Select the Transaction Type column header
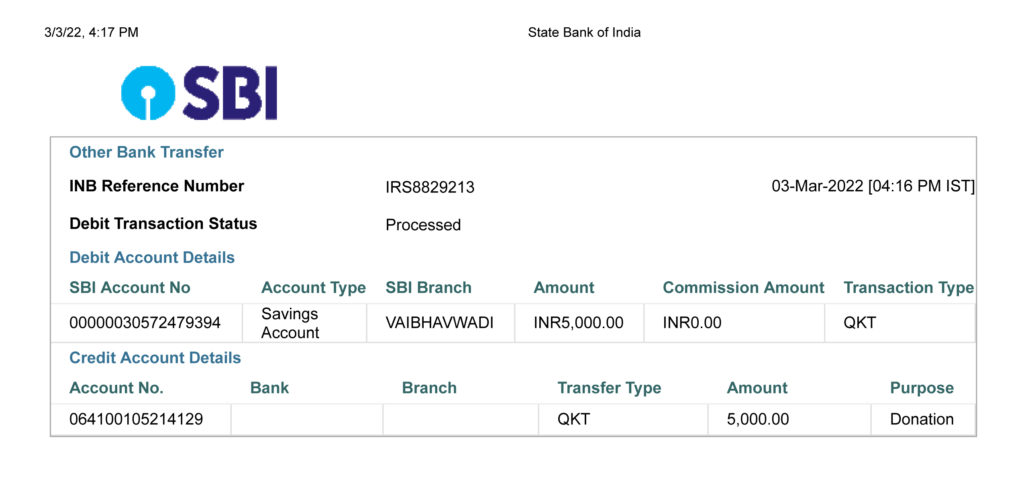This screenshot has height=479, width=1024. pos(908,288)
